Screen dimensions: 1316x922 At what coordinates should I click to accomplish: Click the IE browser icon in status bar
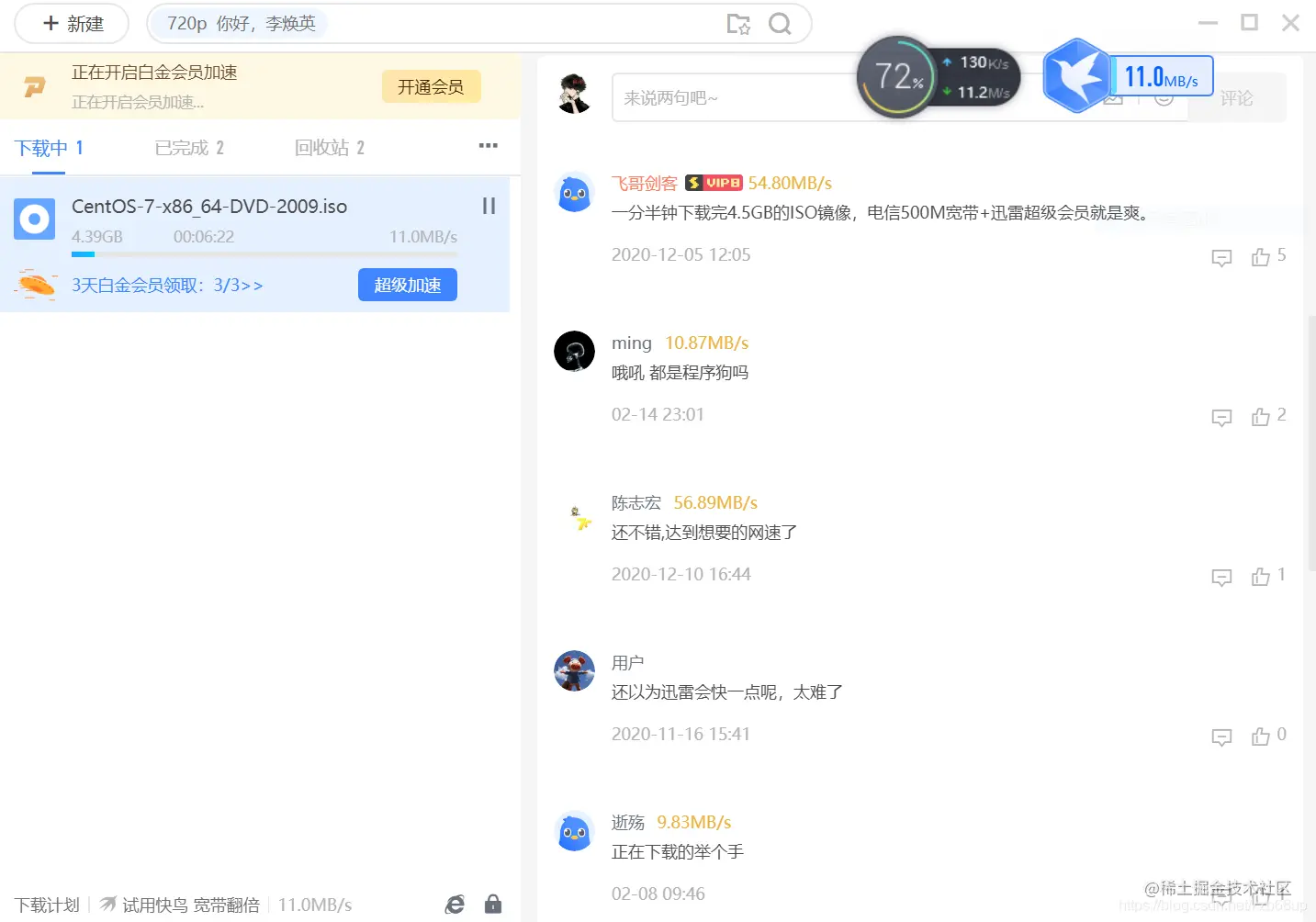455,905
